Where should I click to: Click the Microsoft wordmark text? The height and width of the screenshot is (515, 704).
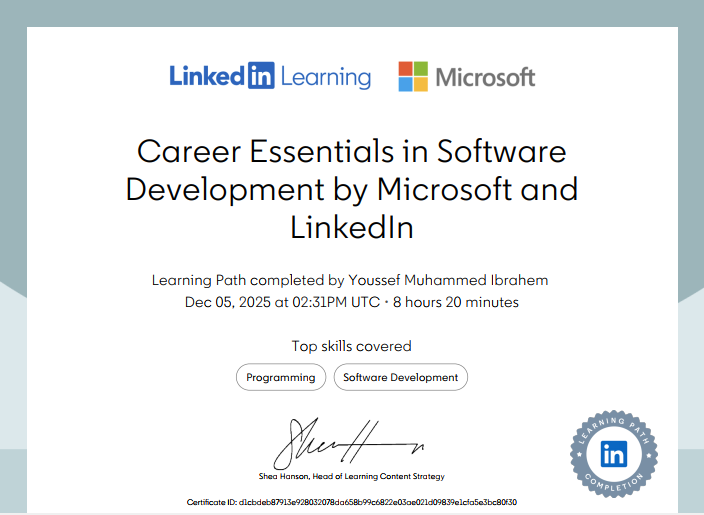click(485, 77)
